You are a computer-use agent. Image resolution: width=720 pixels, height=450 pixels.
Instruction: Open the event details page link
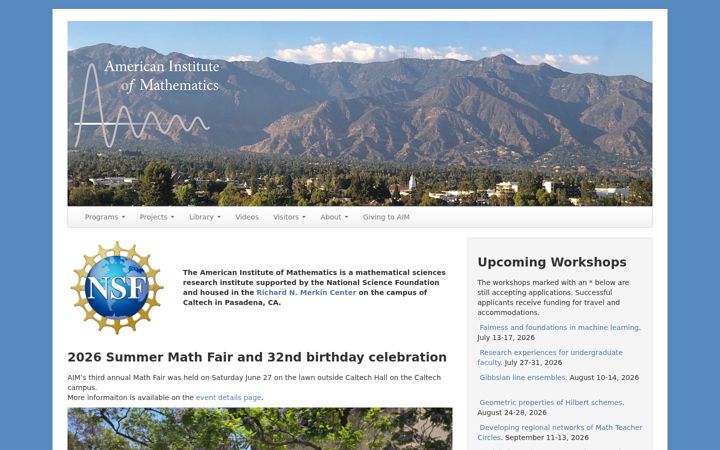pos(229,398)
